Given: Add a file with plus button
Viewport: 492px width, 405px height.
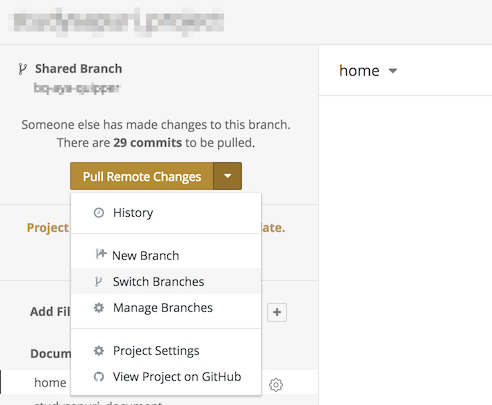Looking at the screenshot, I should coord(277,312).
